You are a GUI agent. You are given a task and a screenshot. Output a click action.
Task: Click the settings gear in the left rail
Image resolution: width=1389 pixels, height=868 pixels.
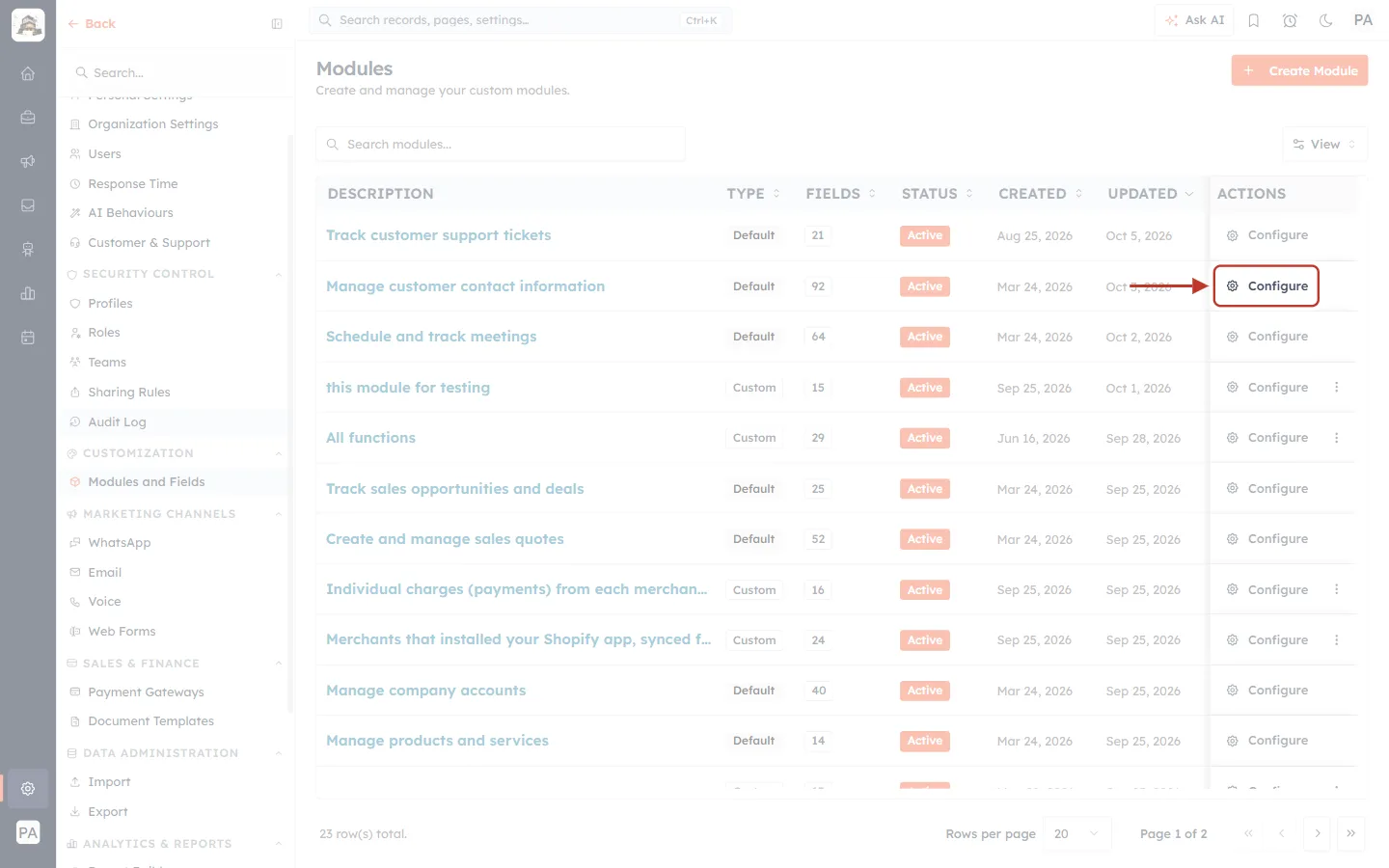(28, 788)
